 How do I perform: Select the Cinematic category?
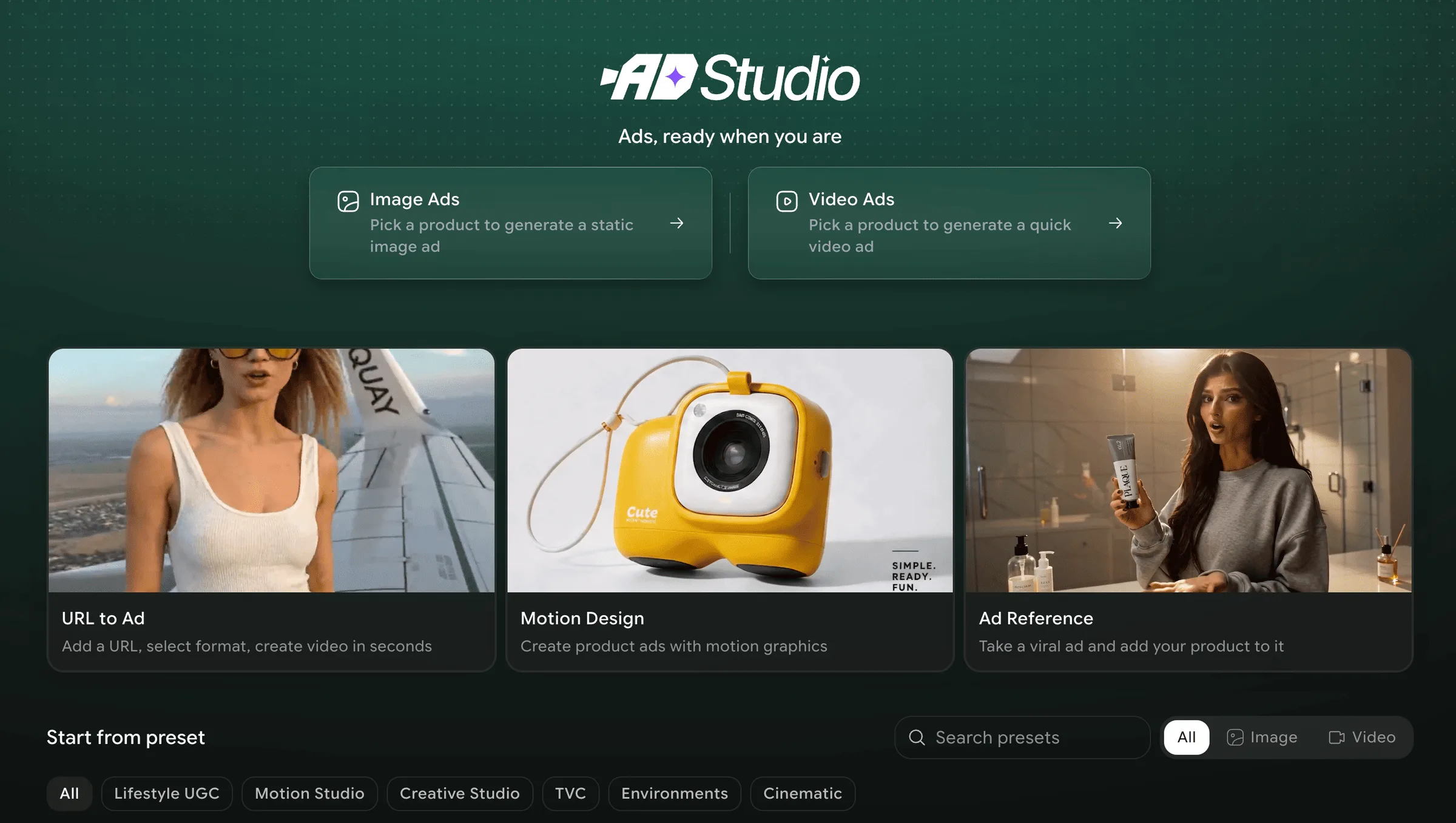click(x=803, y=793)
